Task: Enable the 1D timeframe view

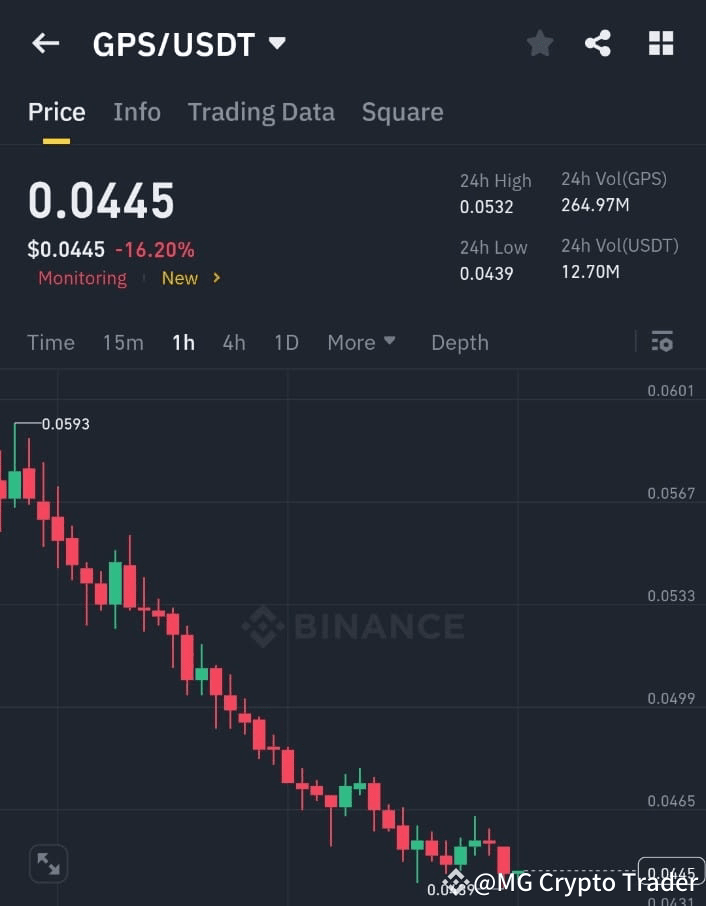Action: 286,342
